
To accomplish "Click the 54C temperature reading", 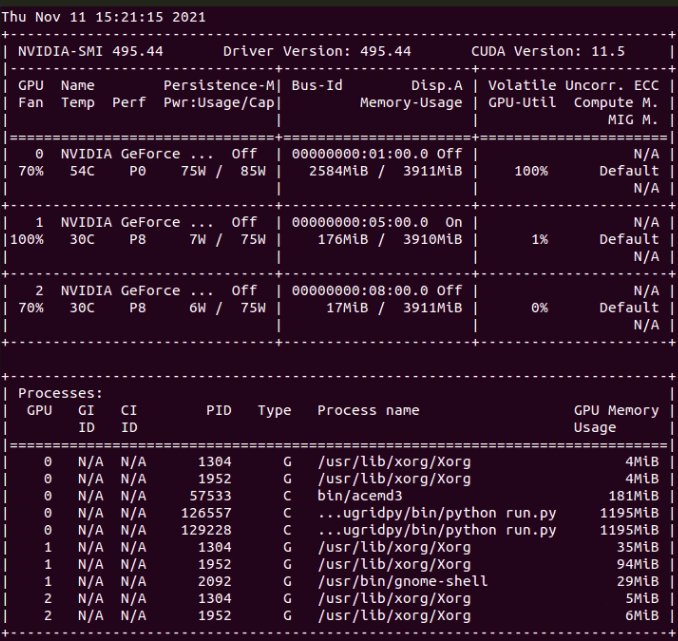I will pos(73,171).
